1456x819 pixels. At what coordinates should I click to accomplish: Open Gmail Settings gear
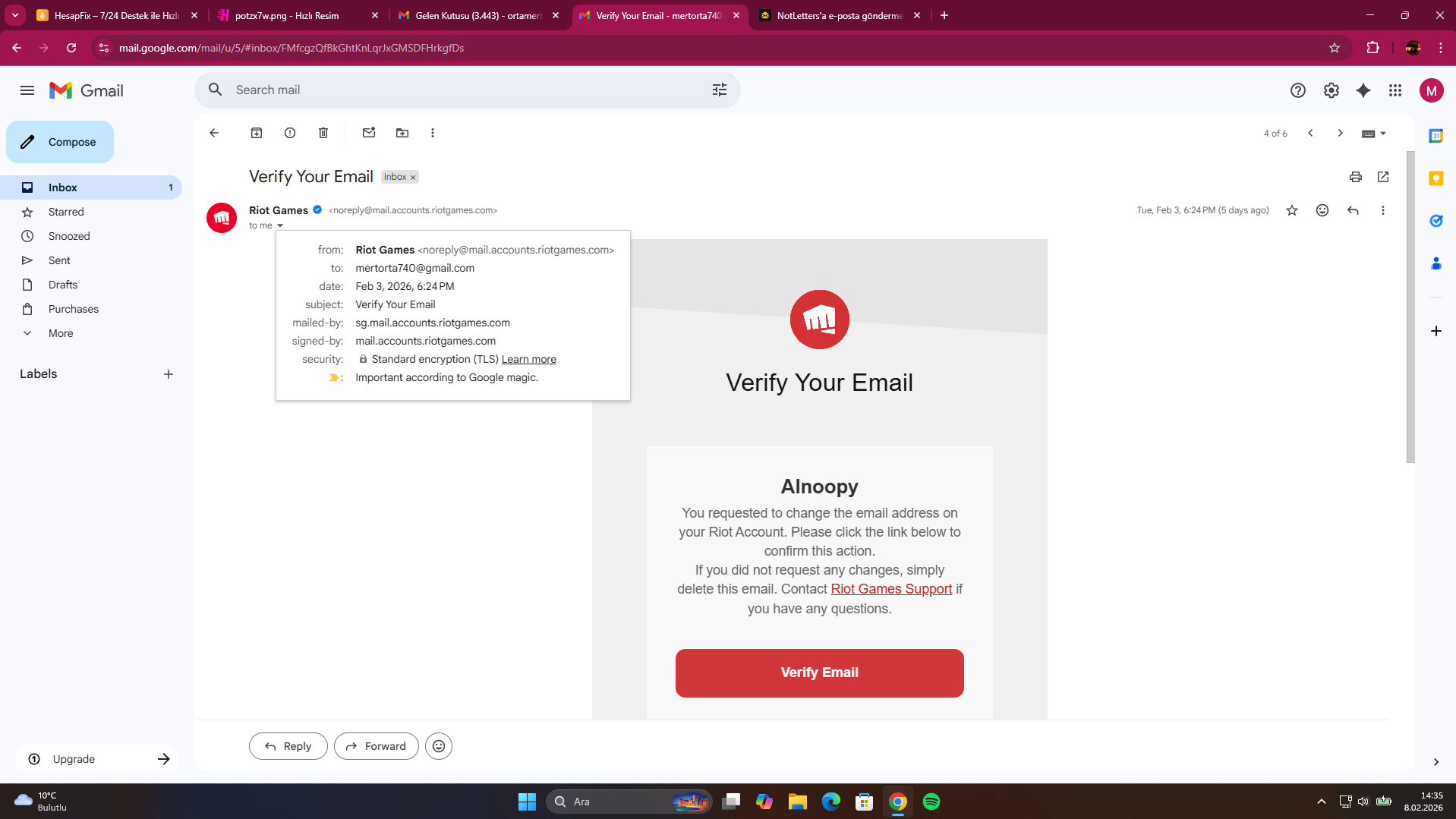click(x=1332, y=90)
